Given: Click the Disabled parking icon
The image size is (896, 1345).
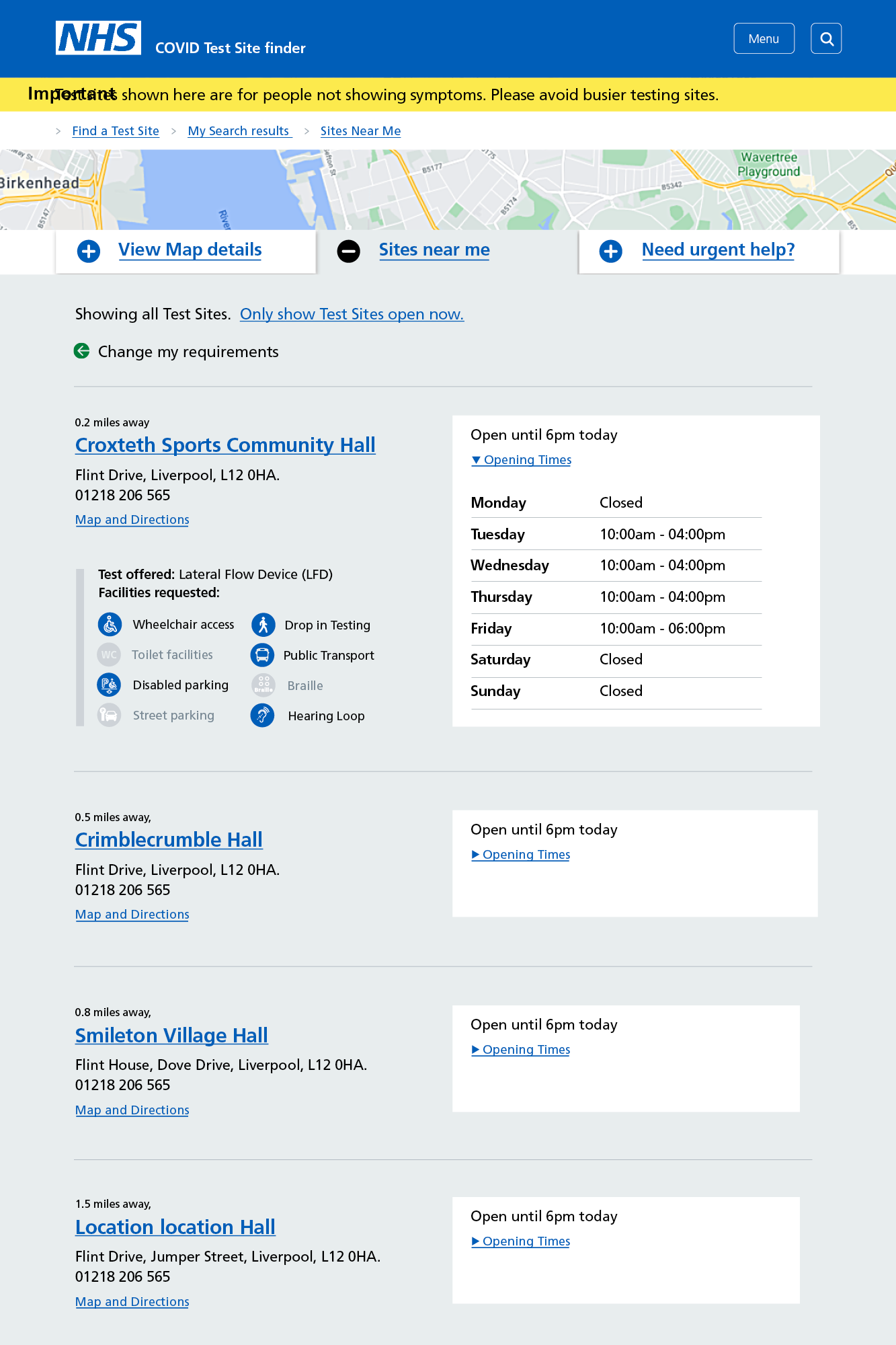Looking at the screenshot, I should coord(109,685).
